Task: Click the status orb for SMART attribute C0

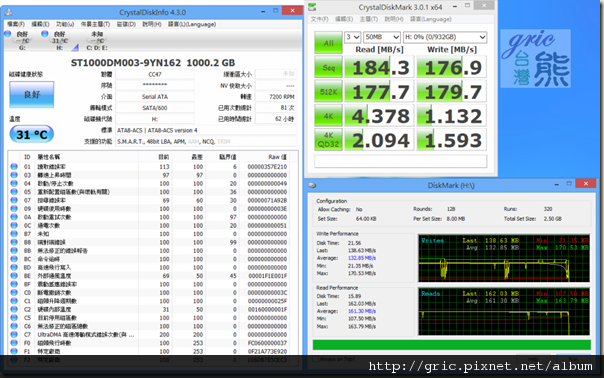Action: (14, 292)
